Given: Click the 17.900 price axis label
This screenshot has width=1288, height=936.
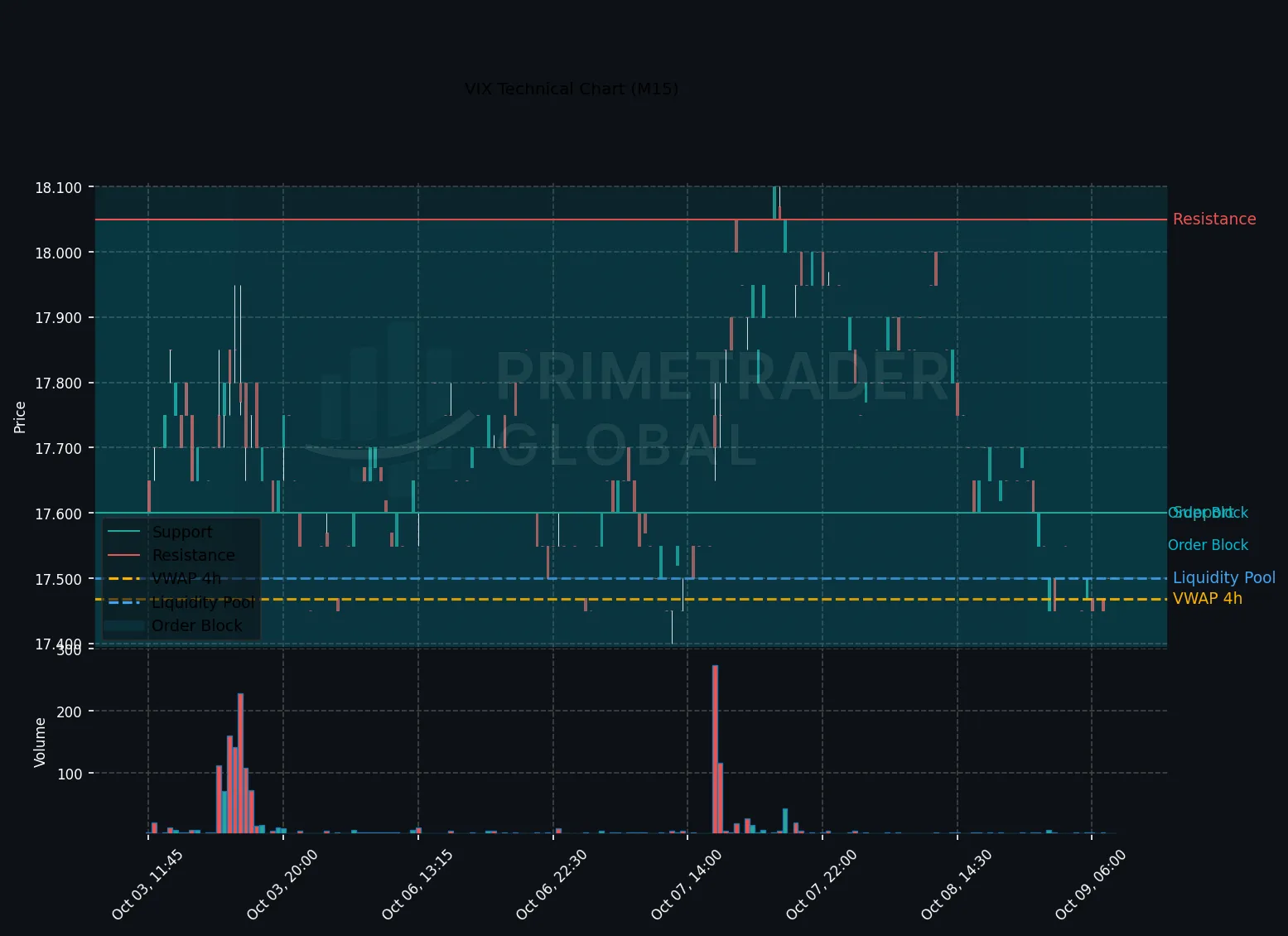Looking at the screenshot, I should [x=58, y=318].
